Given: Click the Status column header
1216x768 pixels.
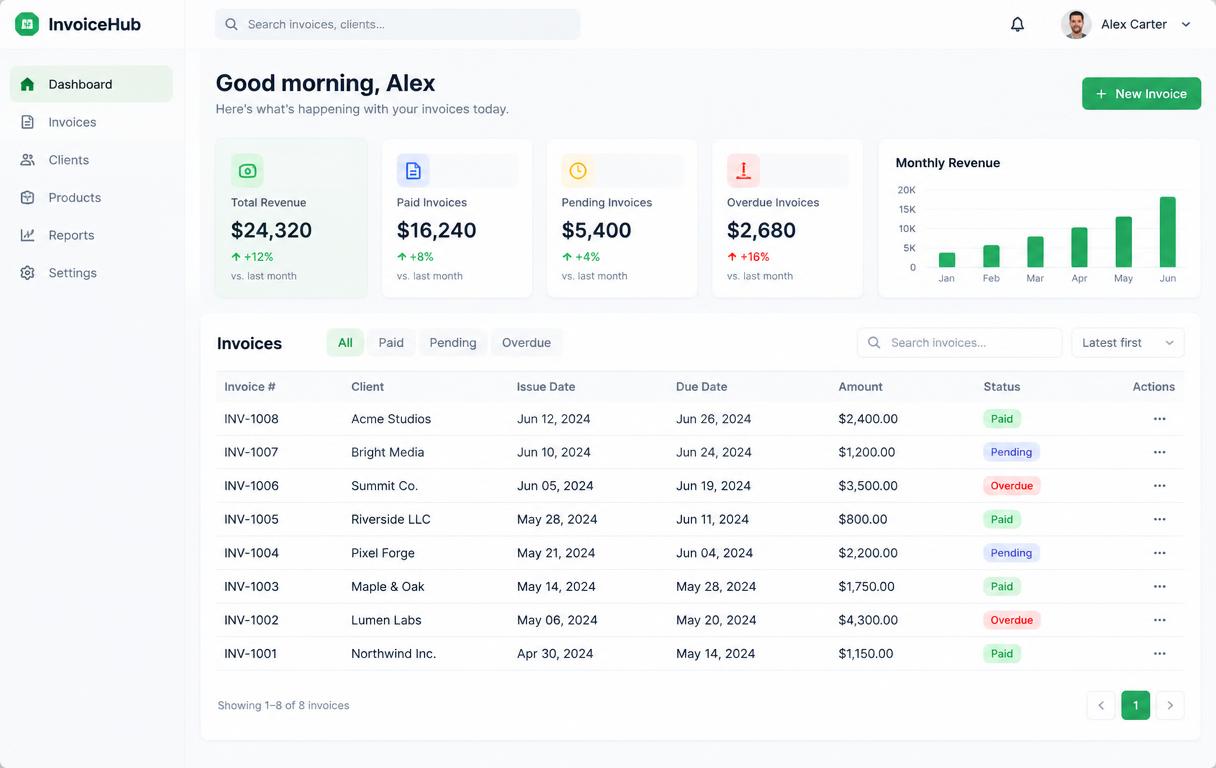Looking at the screenshot, I should click(1001, 387).
